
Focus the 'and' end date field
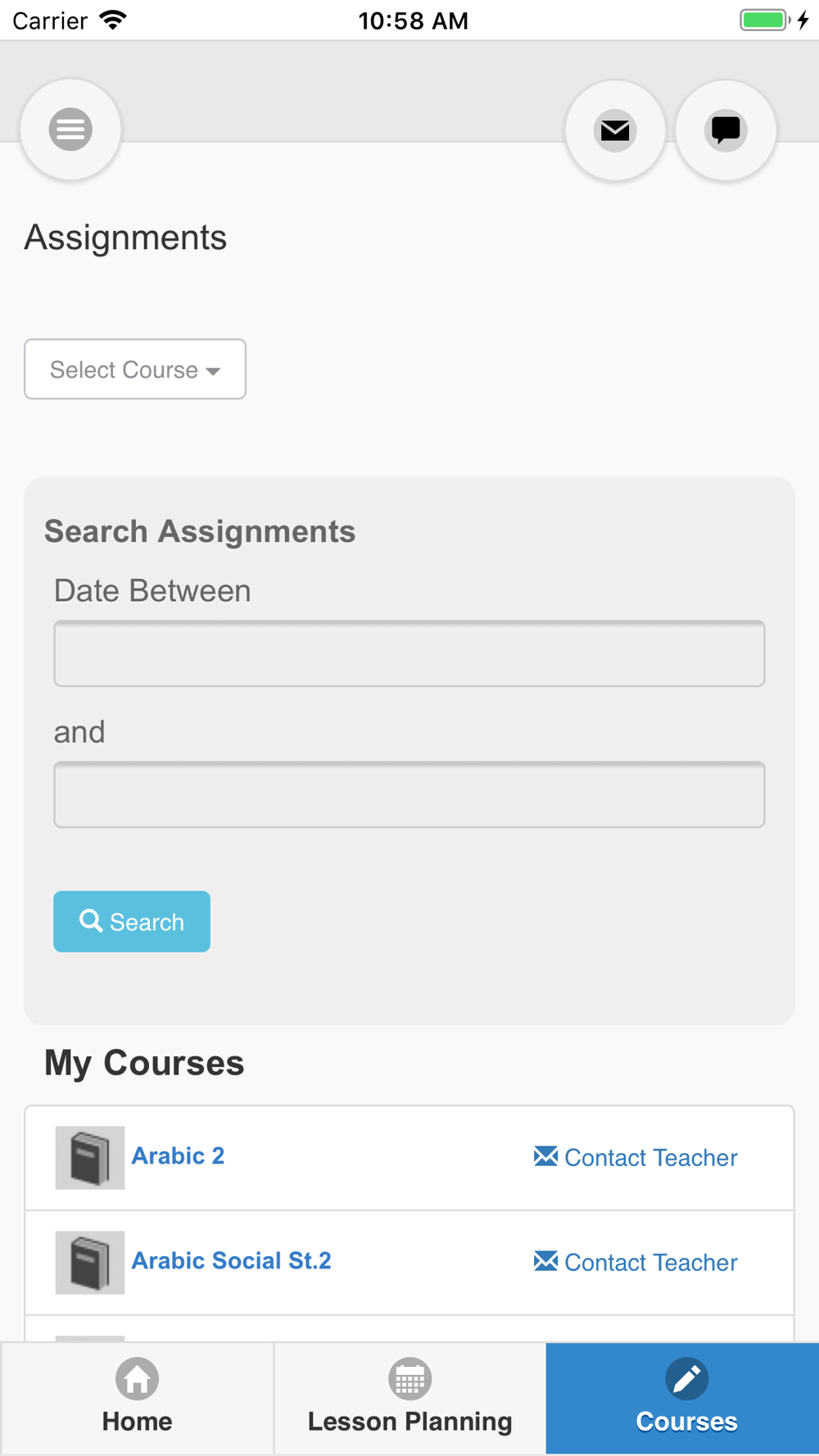tap(409, 794)
